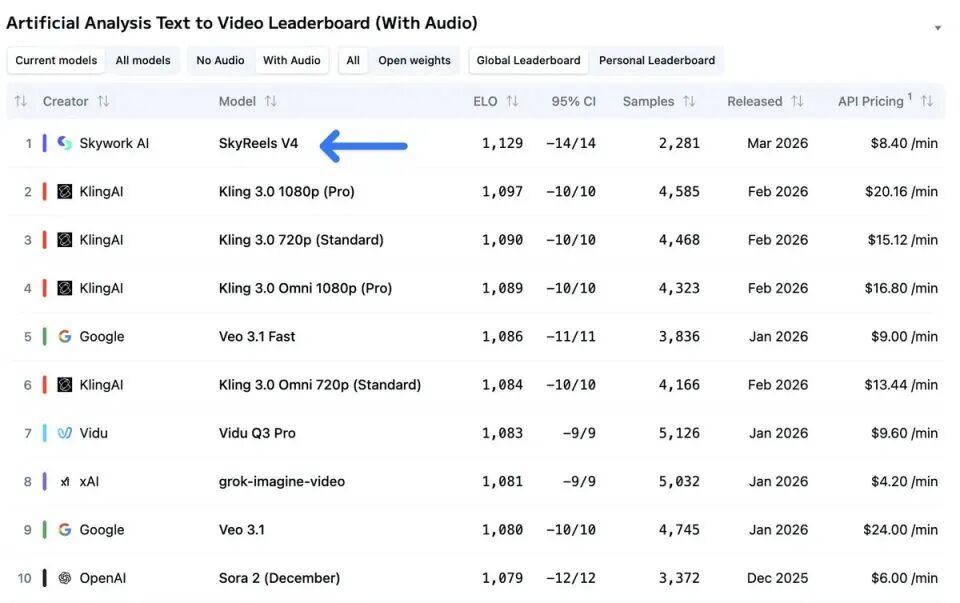This screenshot has height=603, width=960.
Task: Switch to the Personal Leaderboard tab
Action: 656,60
